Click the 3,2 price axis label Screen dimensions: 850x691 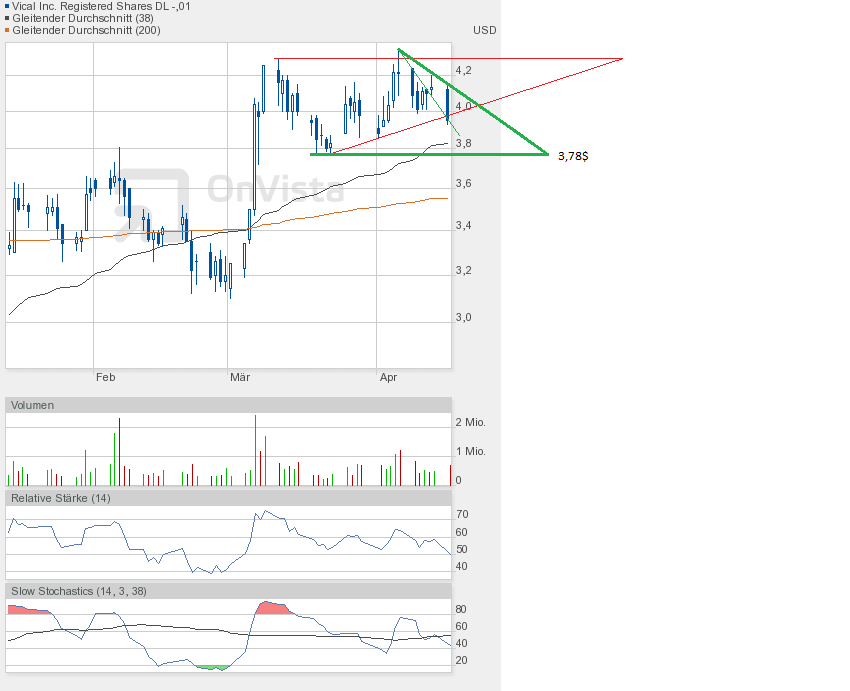coord(463,270)
